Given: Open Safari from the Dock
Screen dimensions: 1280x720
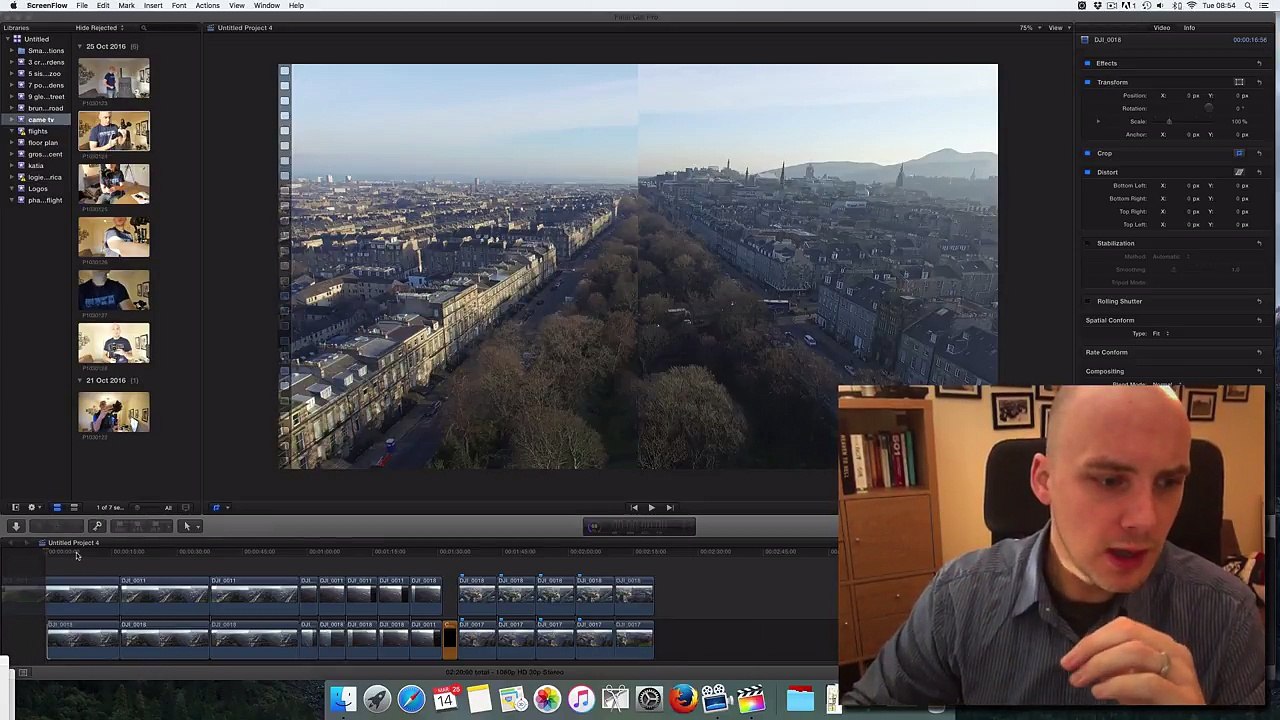Looking at the screenshot, I should [x=411, y=698].
